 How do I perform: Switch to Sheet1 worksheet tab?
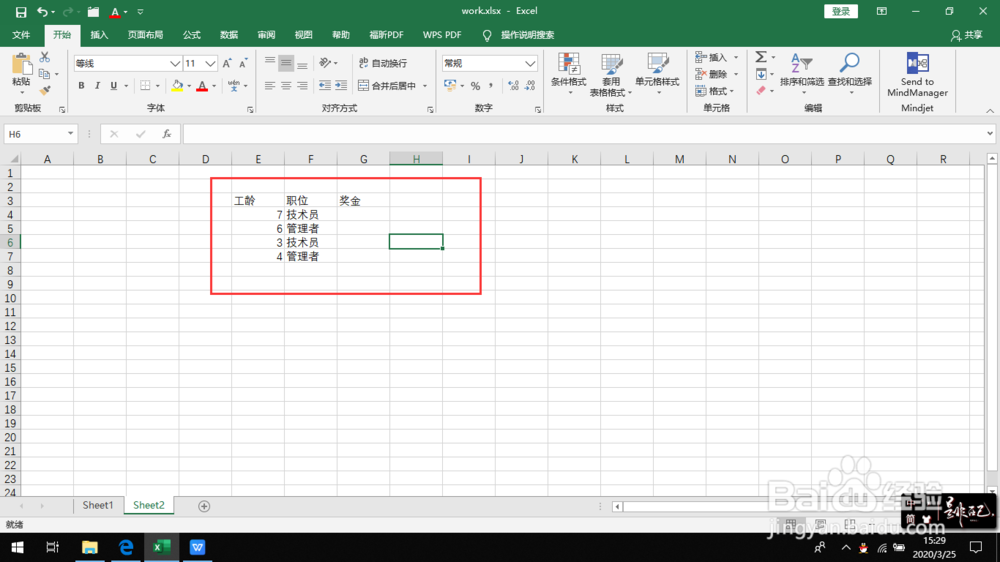[98, 505]
